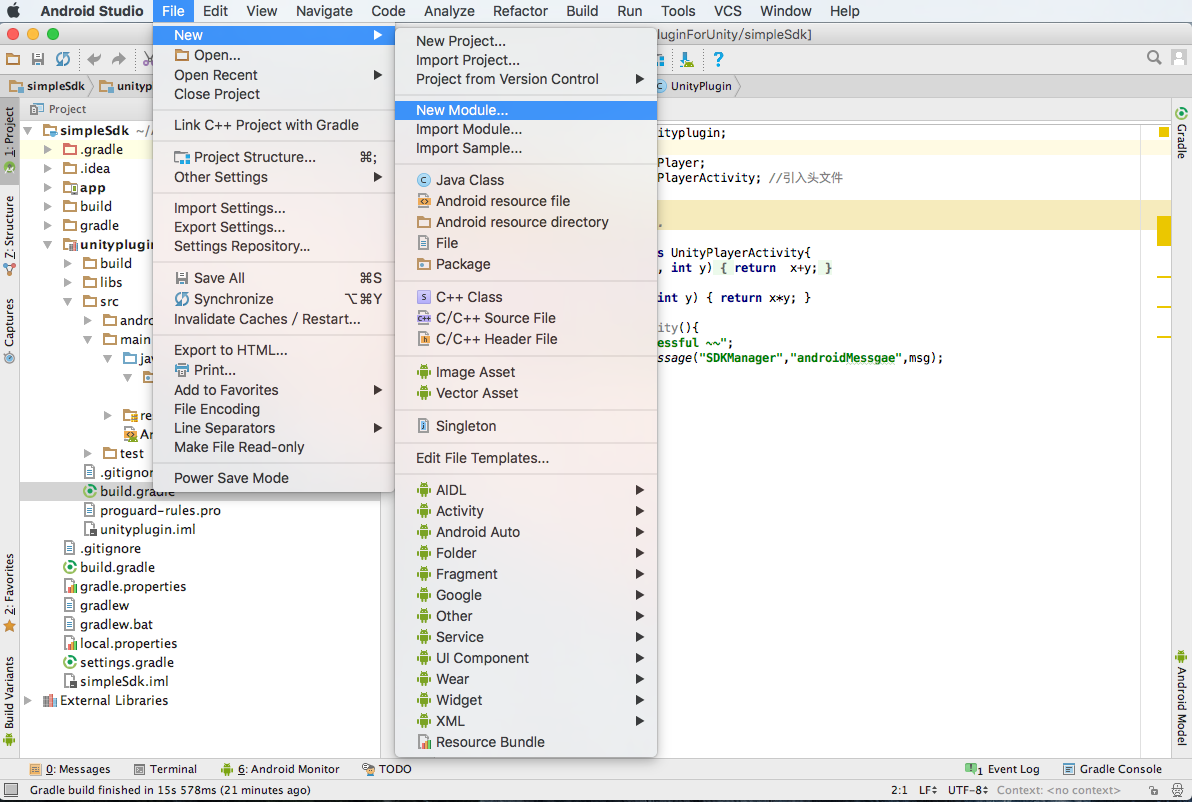Open Android Monitor tool window
This screenshot has height=802, width=1192.
pos(280,769)
